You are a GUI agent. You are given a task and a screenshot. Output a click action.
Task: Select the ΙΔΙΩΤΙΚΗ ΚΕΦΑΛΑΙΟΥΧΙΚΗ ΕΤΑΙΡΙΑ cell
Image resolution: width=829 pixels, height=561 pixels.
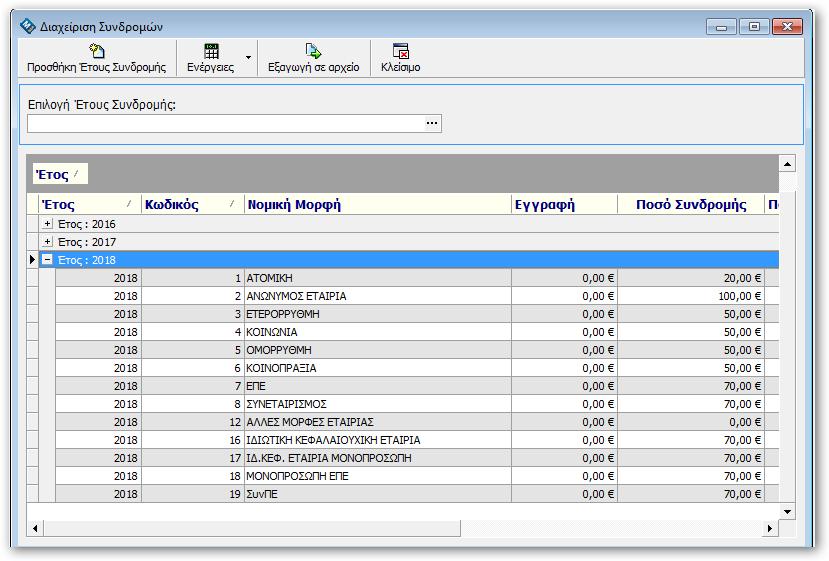coord(377,439)
